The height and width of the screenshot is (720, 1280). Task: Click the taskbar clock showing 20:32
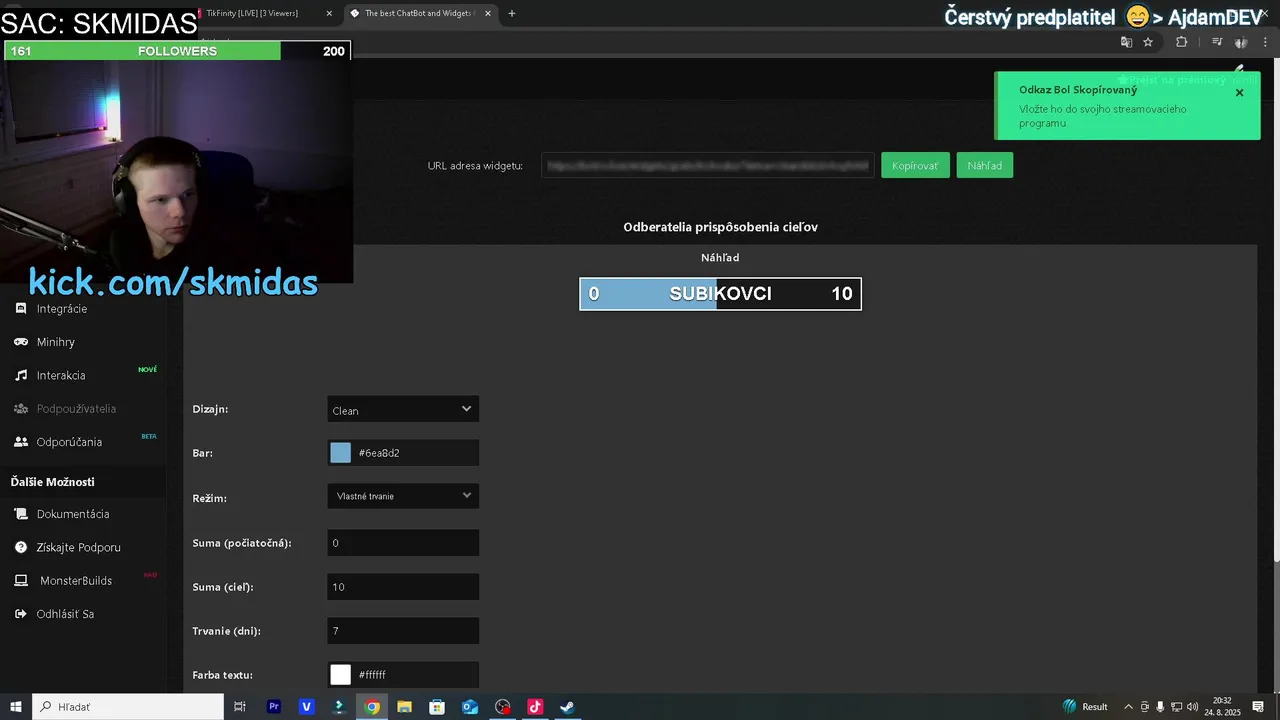1222,707
